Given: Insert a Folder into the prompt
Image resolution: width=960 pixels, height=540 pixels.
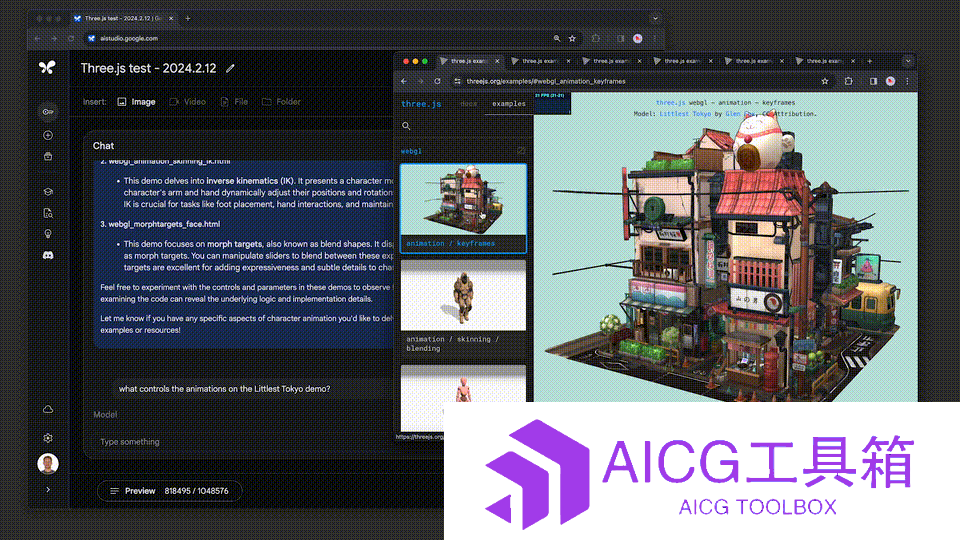Looking at the screenshot, I should [281, 102].
